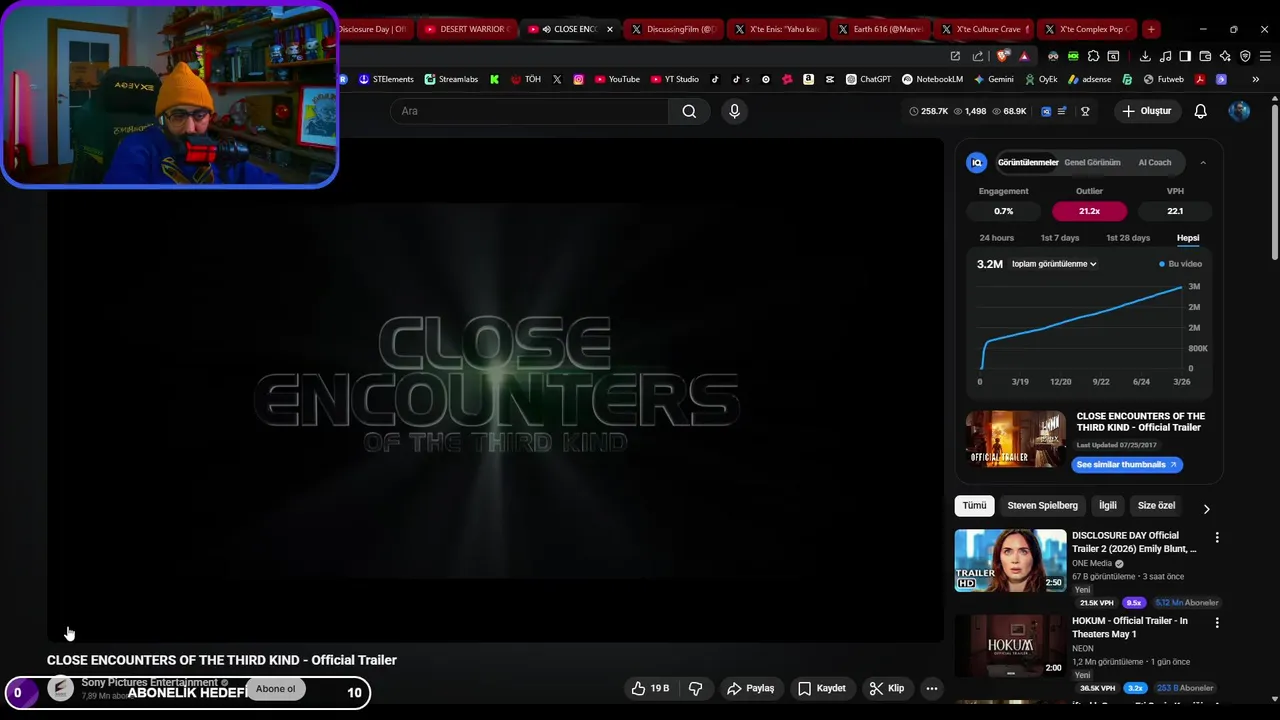
Task: Open the Instagram bookmark icon
Action: [578, 79]
